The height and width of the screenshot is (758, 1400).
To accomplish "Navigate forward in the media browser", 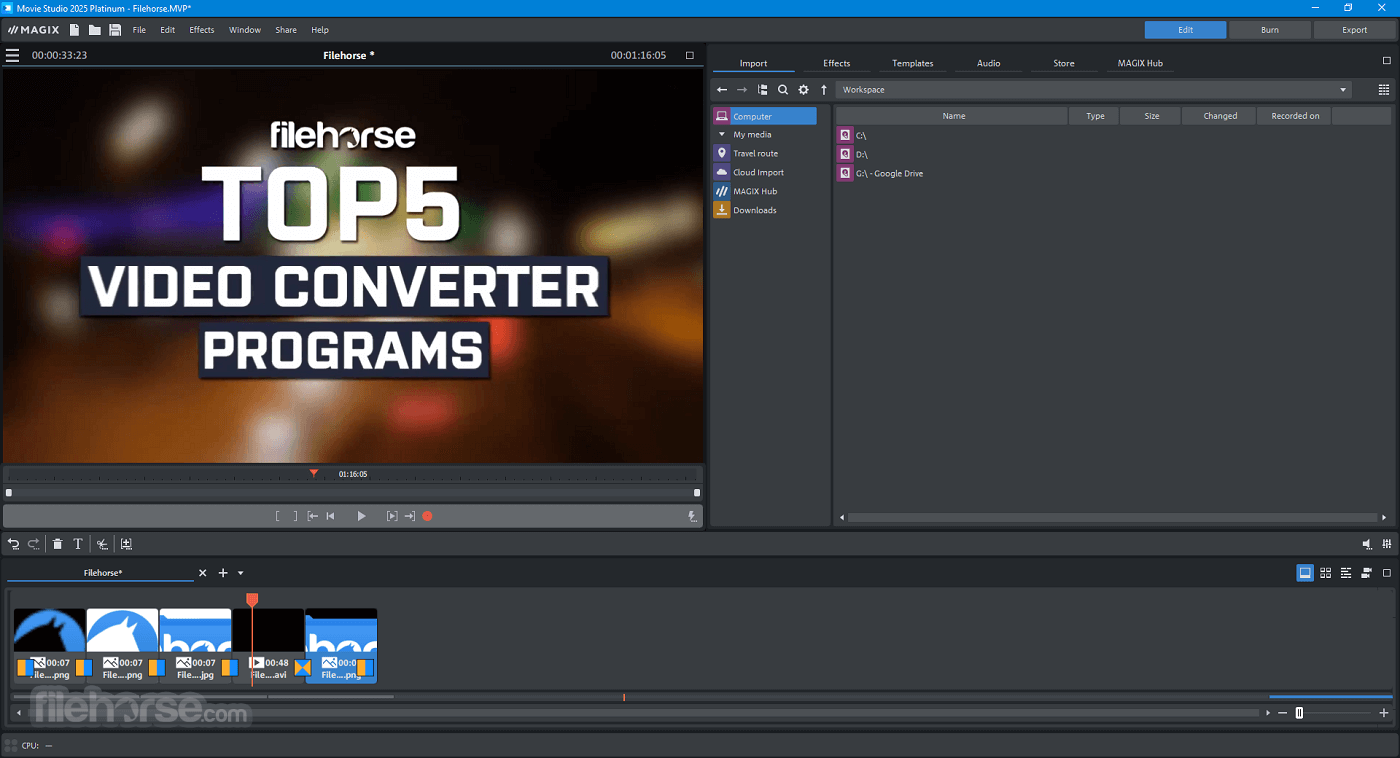I will (x=742, y=90).
